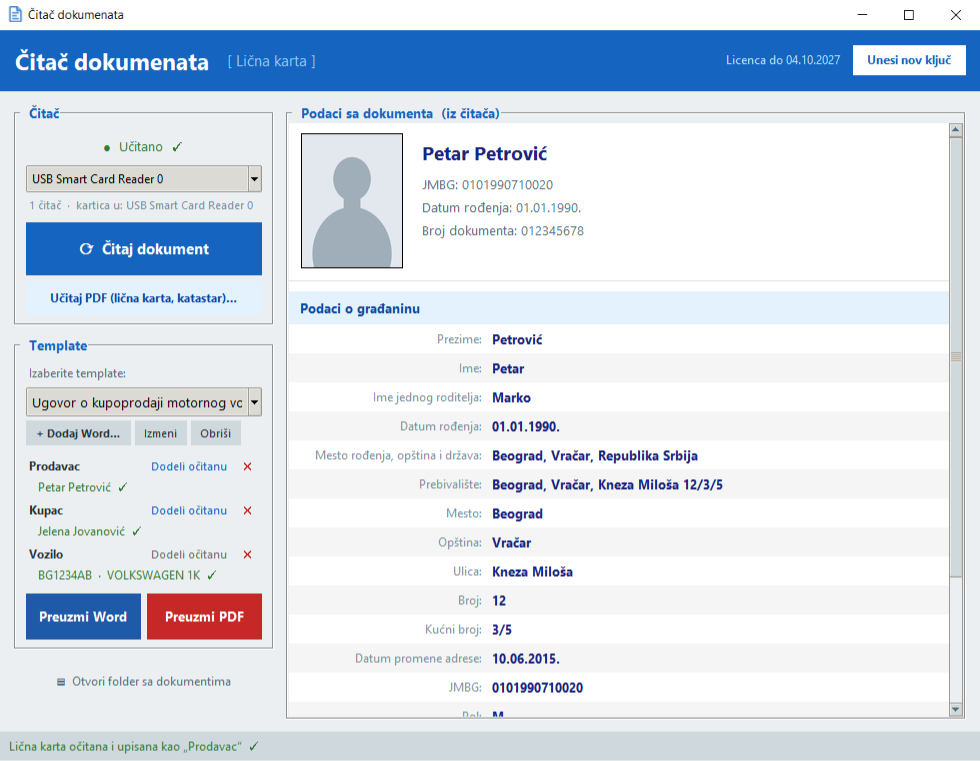Image resolution: width=980 pixels, height=761 pixels.
Task: Export the contract with Preuzmi PDF
Action: pyautogui.click(x=204, y=617)
